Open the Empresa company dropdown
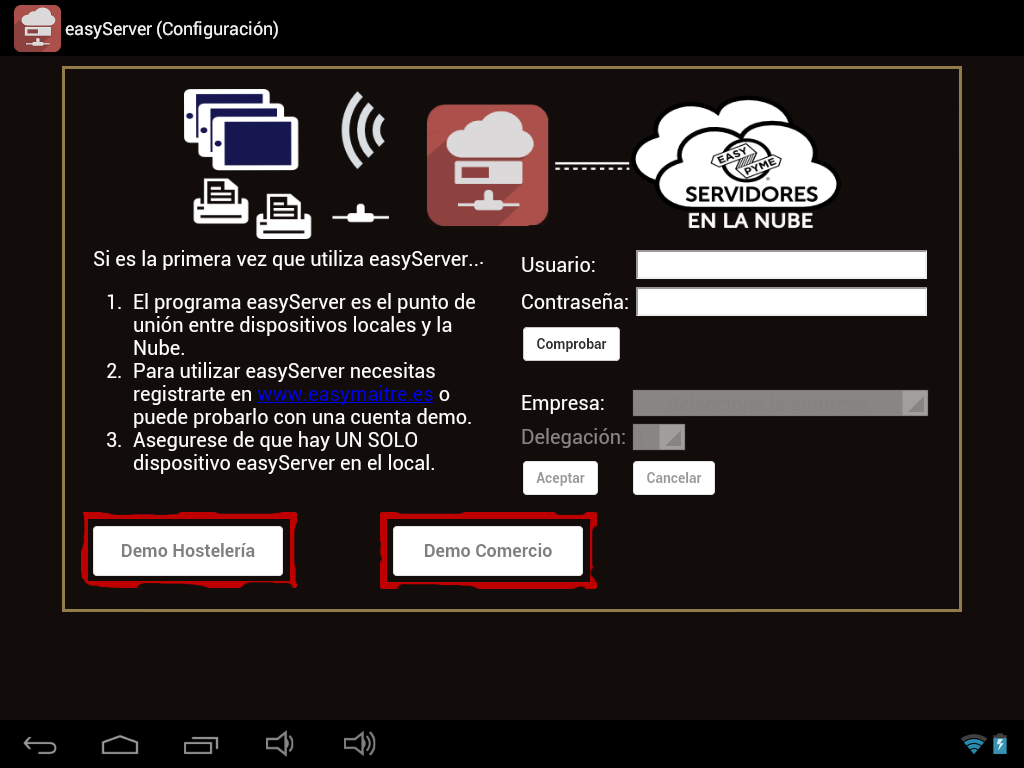The height and width of the screenshot is (768, 1024). (x=780, y=403)
